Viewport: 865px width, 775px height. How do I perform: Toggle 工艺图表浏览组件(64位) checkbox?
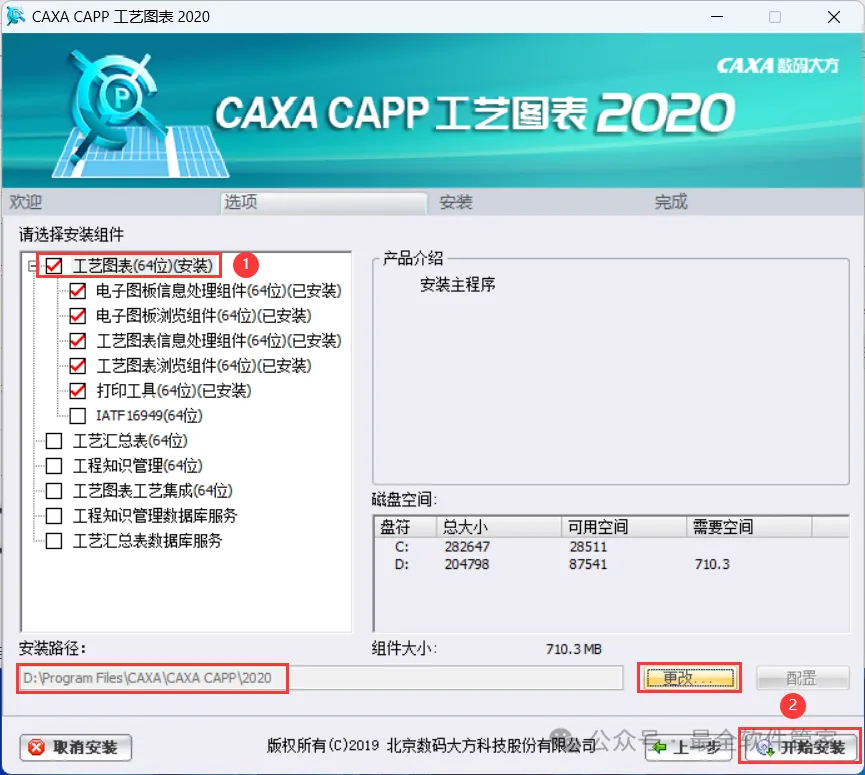click(77, 366)
